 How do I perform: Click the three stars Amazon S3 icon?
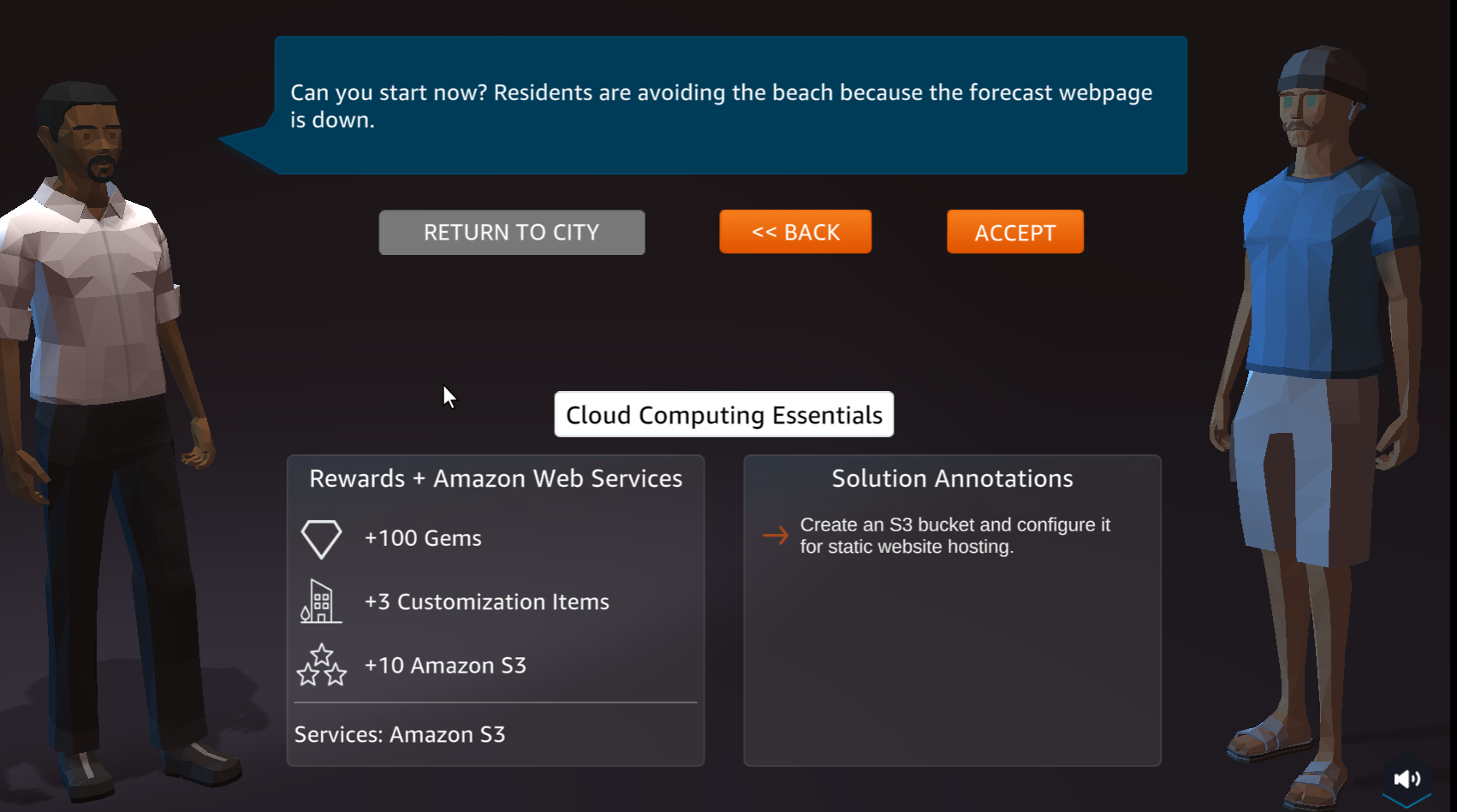tap(322, 665)
